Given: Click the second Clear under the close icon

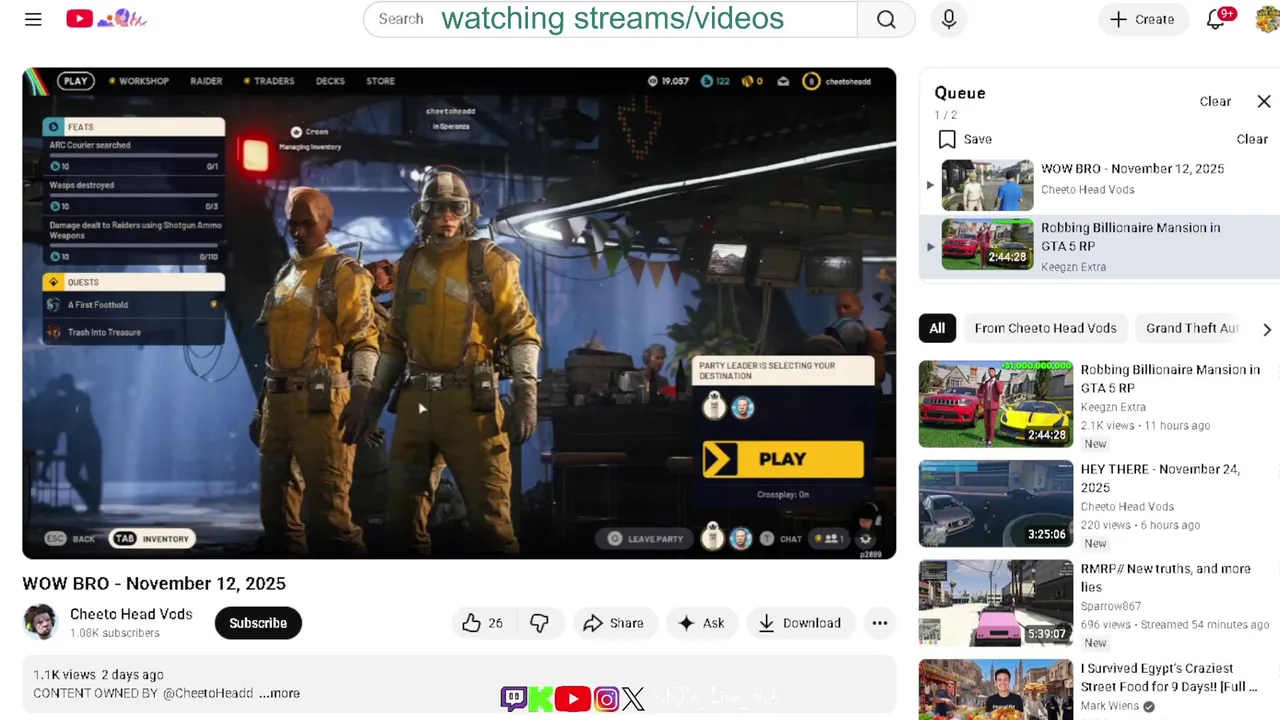Looking at the screenshot, I should (1252, 139).
